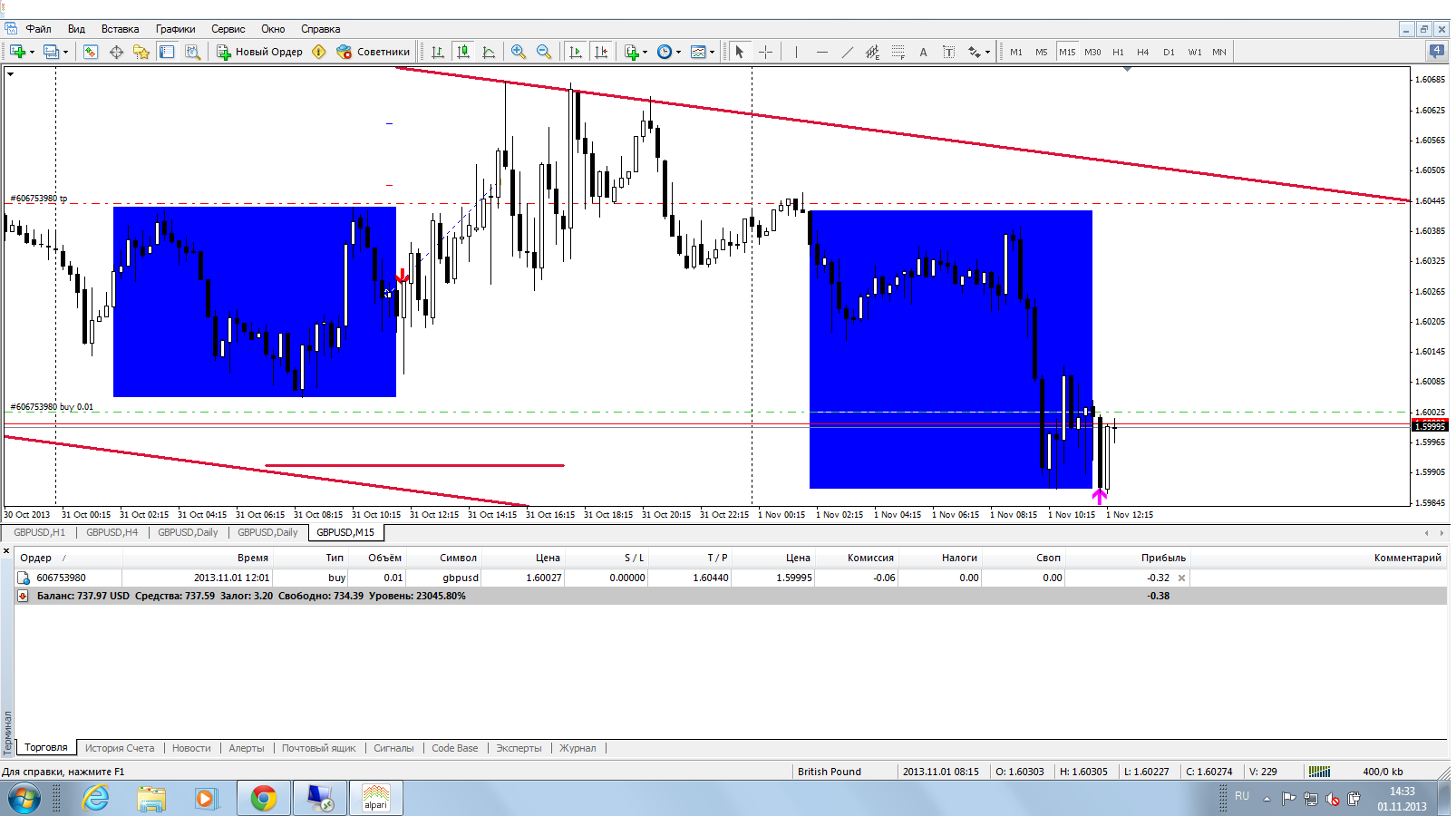Switch chart to bar chart mode
The image size is (1456, 816).
[438, 52]
